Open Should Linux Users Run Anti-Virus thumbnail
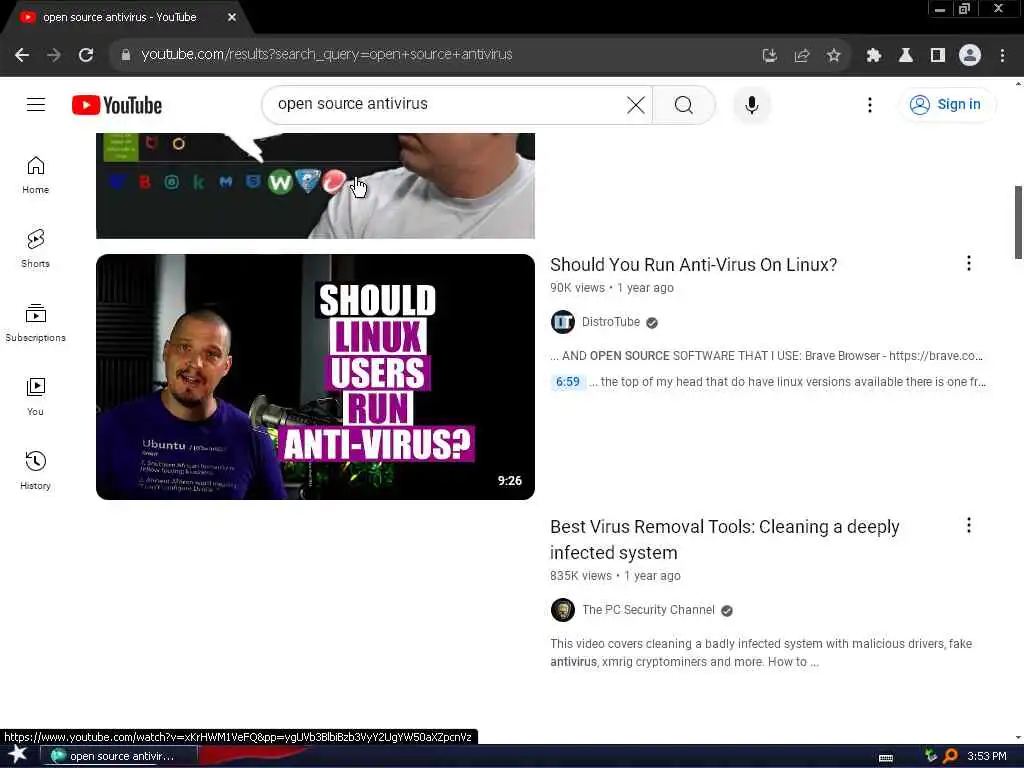The height and width of the screenshot is (768, 1024). click(315, 377)
